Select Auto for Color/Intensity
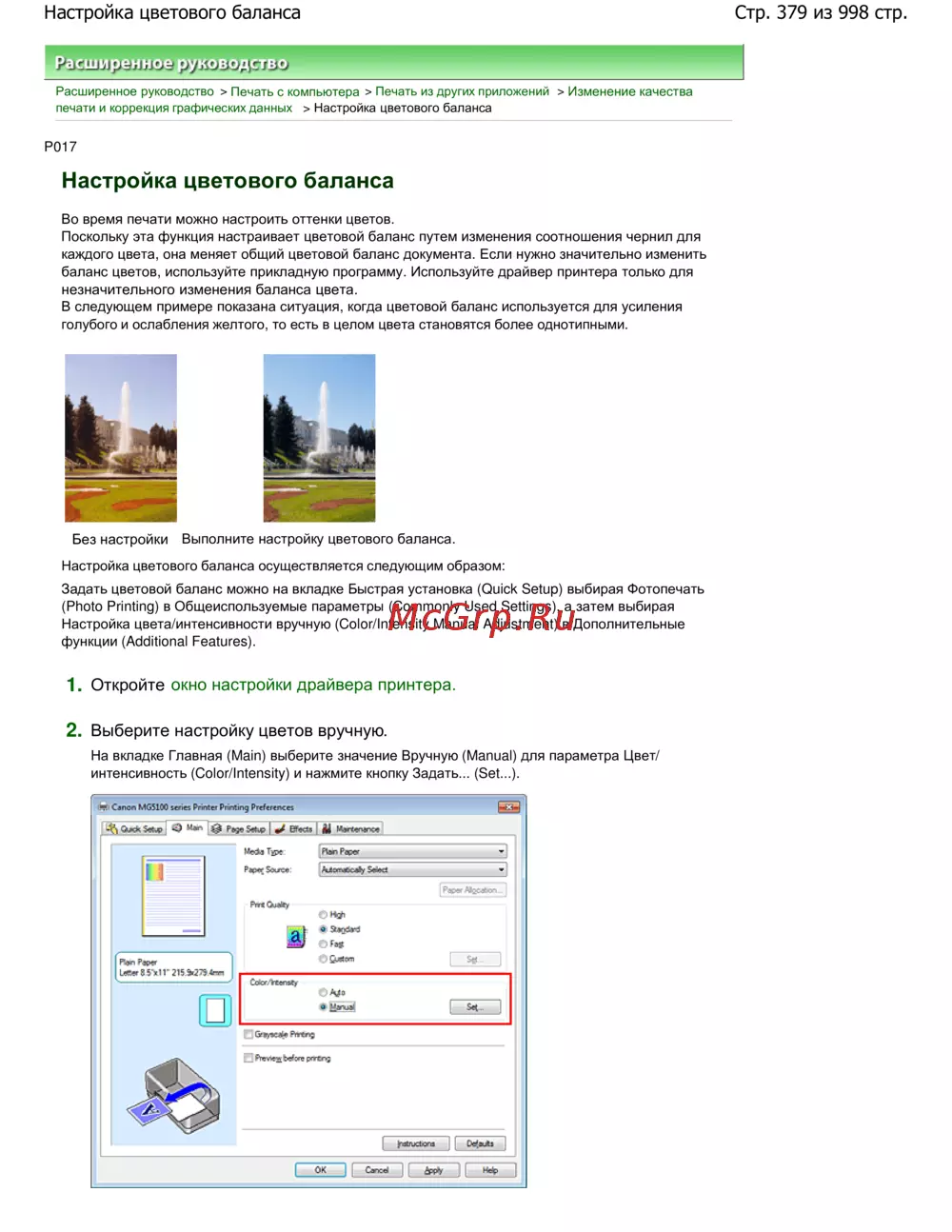 point(324,992)
